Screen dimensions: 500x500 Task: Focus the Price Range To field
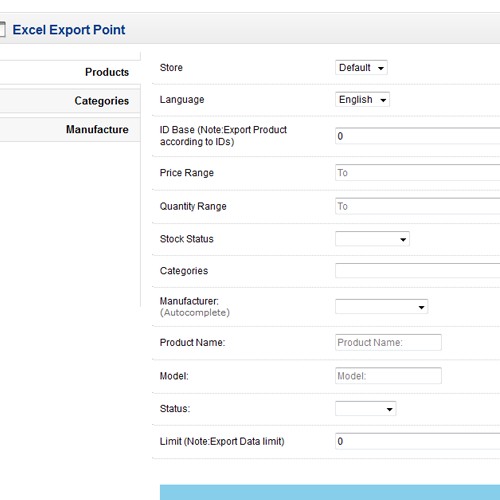click(418, 173)
